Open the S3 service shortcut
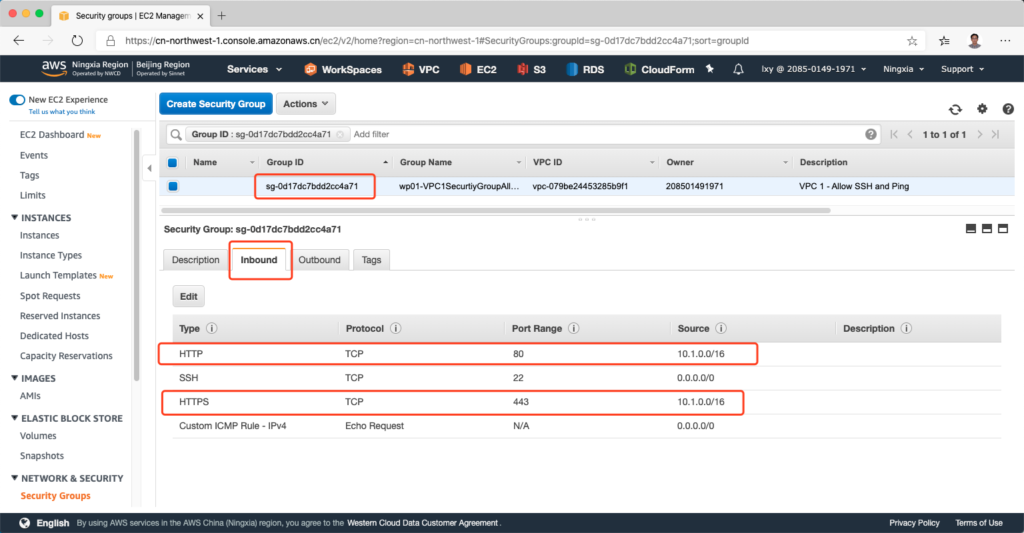The width and height of the screenshot is (1024, 533). 531,69
